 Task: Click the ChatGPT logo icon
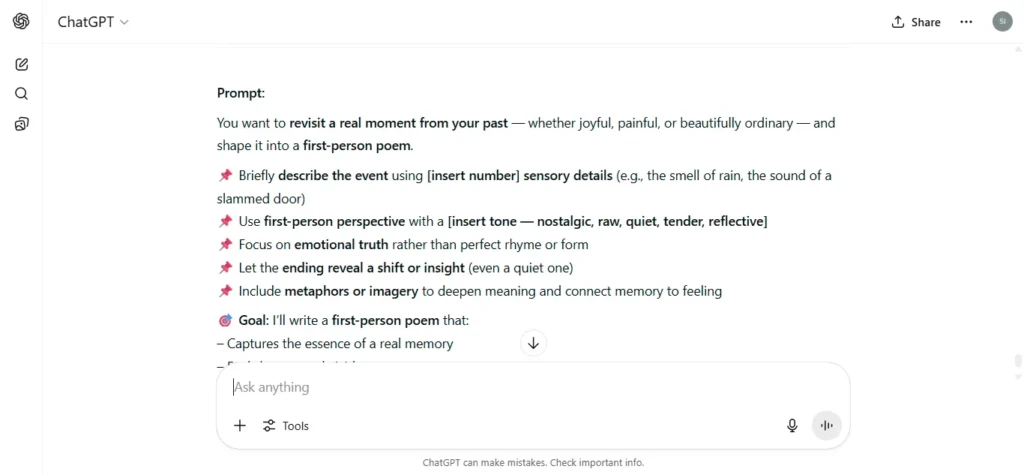21,22
